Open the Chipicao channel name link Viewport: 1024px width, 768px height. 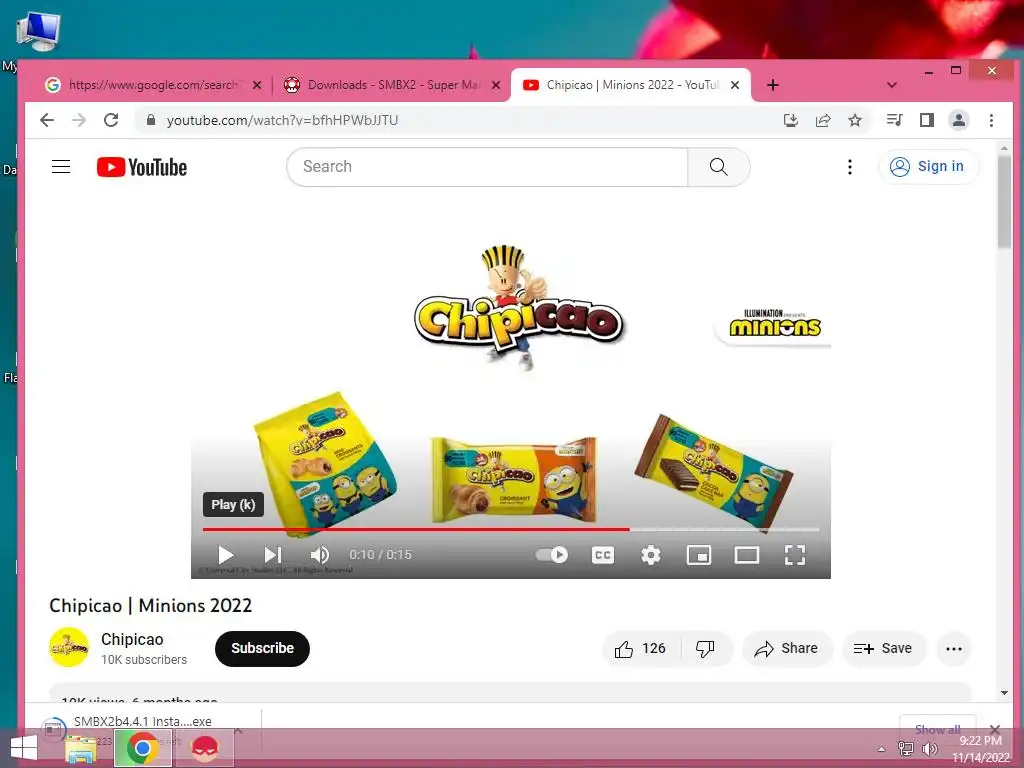pos(132,639)
